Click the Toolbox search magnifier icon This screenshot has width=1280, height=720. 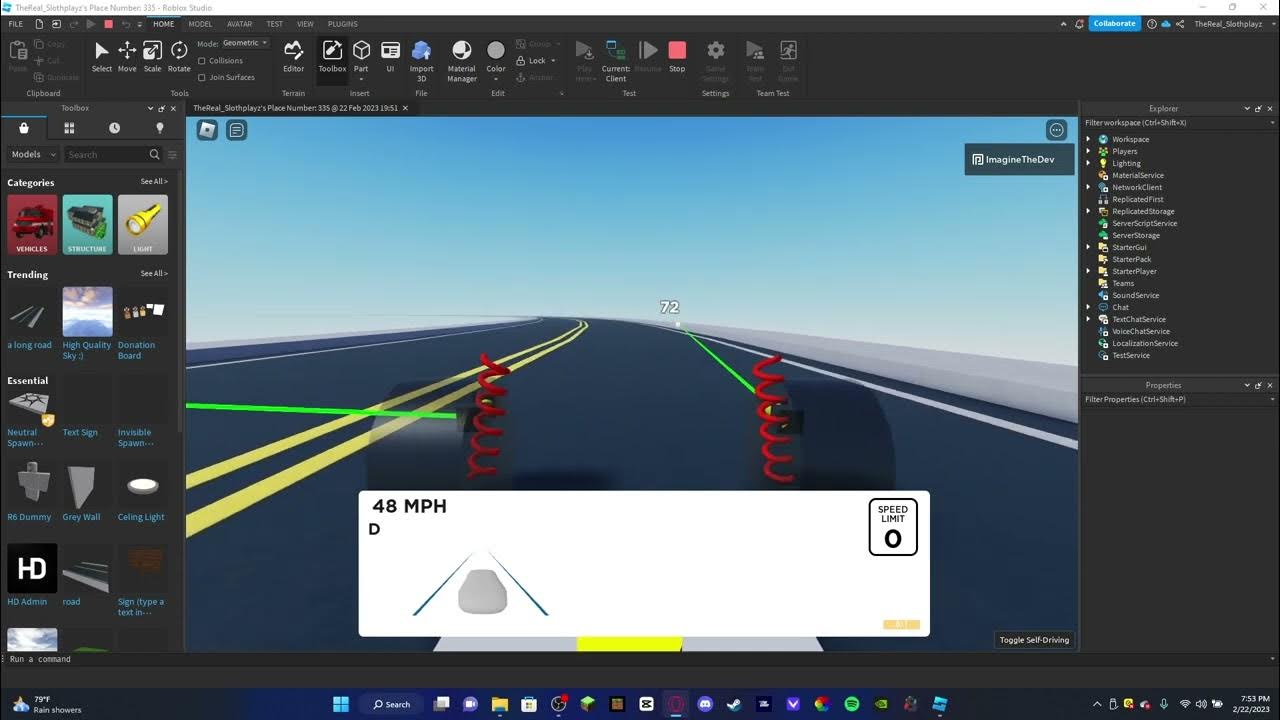(x=154, y=154)
